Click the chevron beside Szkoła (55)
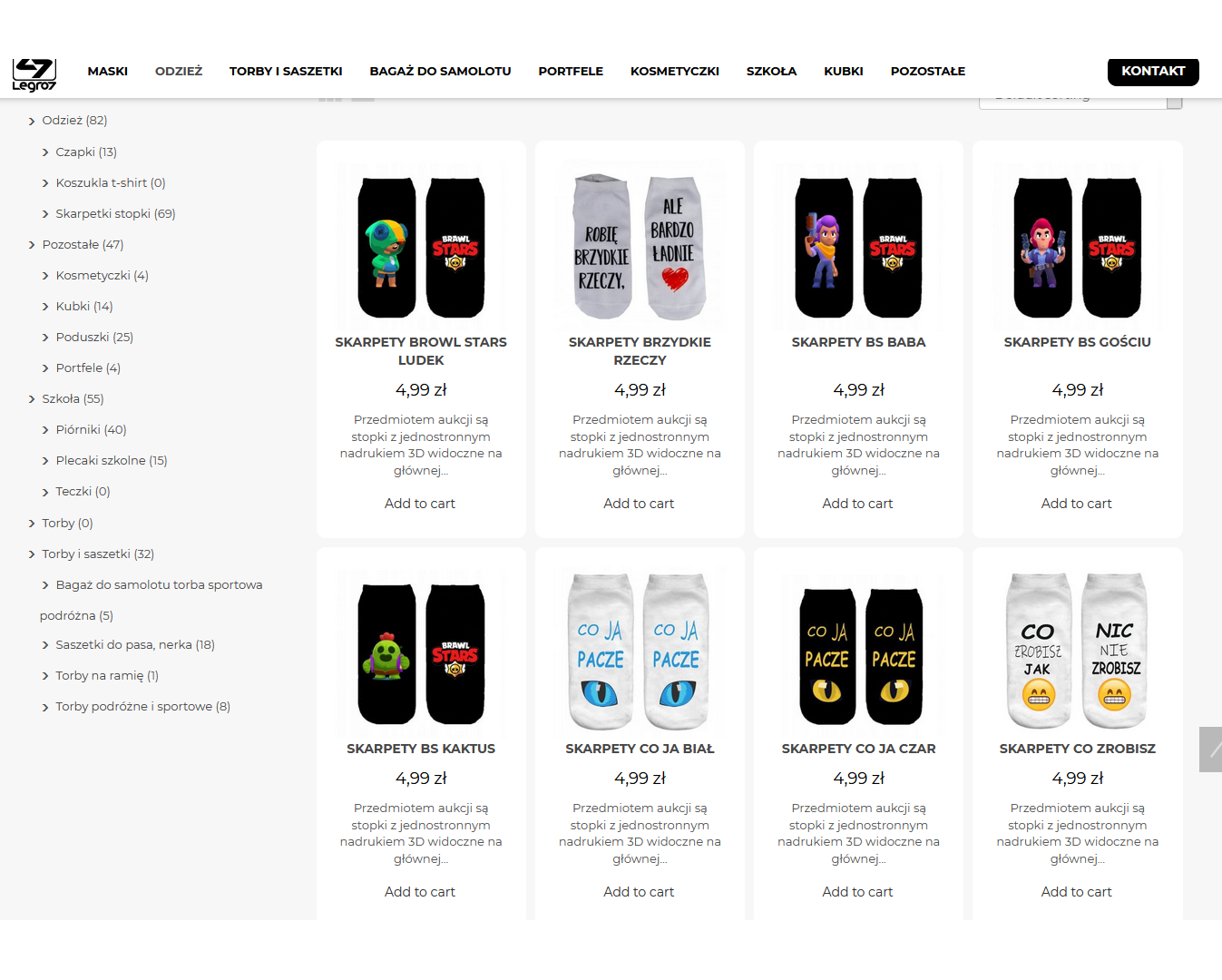This screenshot has width=1222, height=980. coord(32,399)
